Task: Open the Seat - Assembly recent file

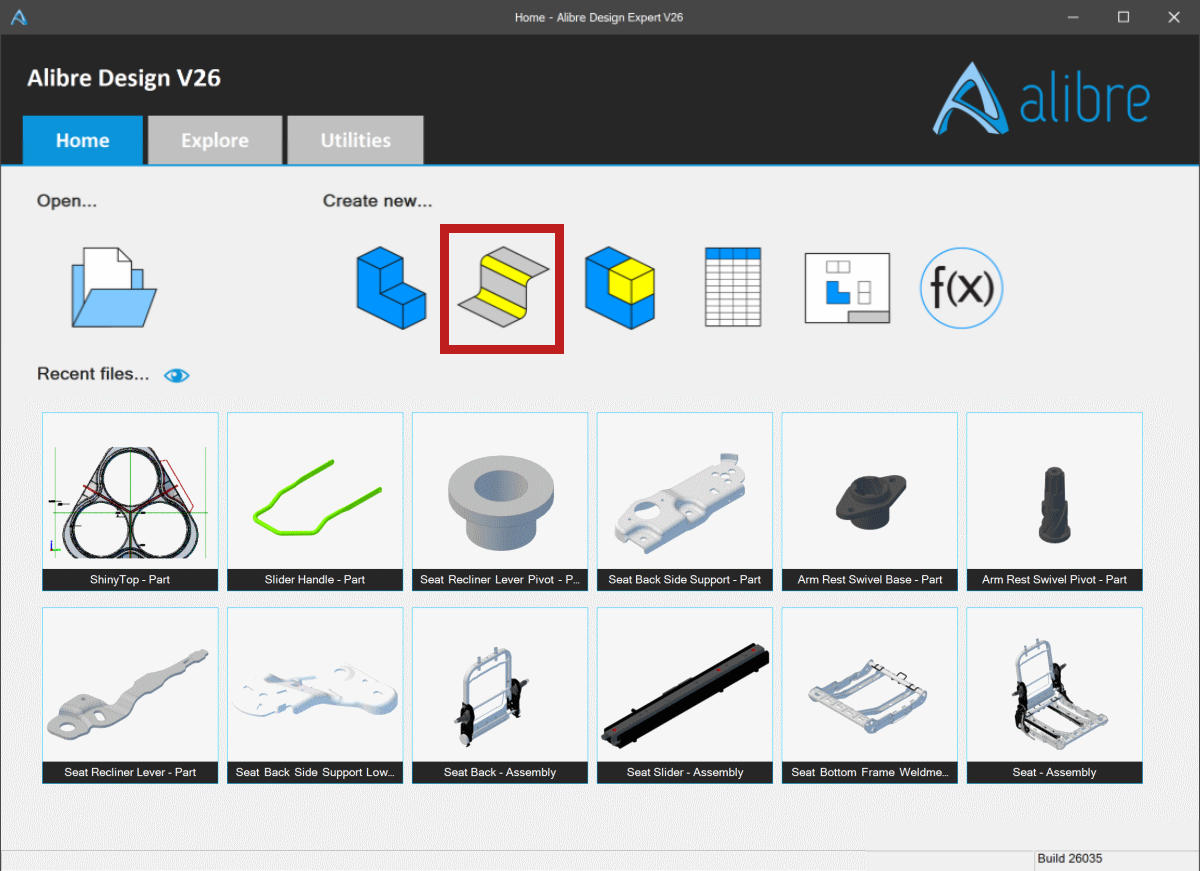Action: coord(1055,695)
